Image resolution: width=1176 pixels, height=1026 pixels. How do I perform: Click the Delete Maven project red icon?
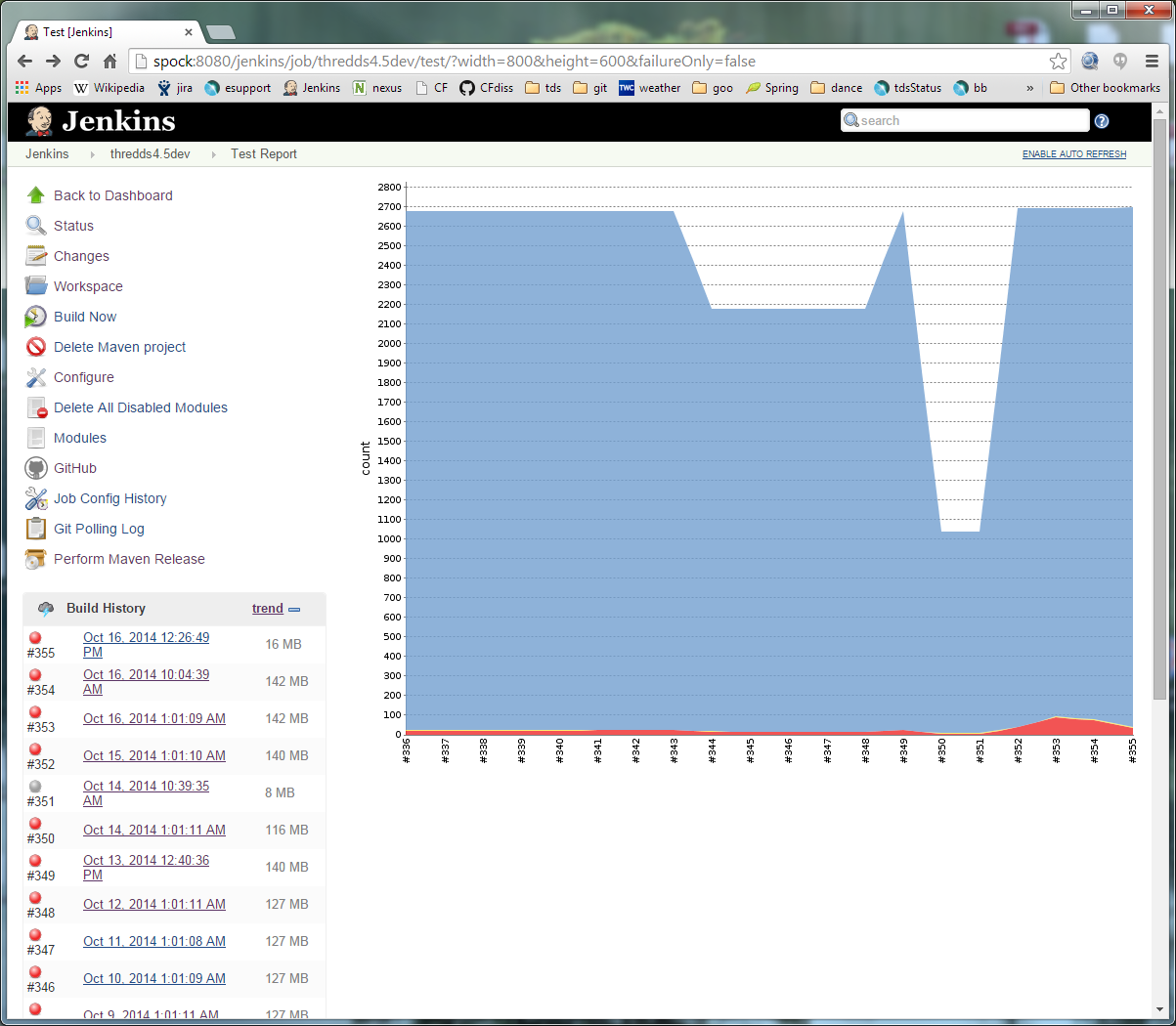36,347
